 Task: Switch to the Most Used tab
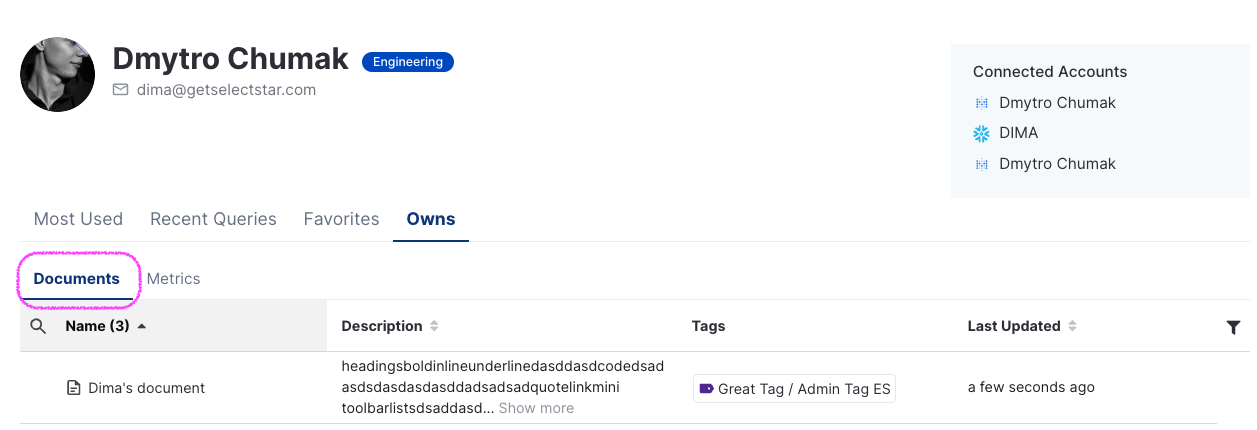(x=78, y=219)
